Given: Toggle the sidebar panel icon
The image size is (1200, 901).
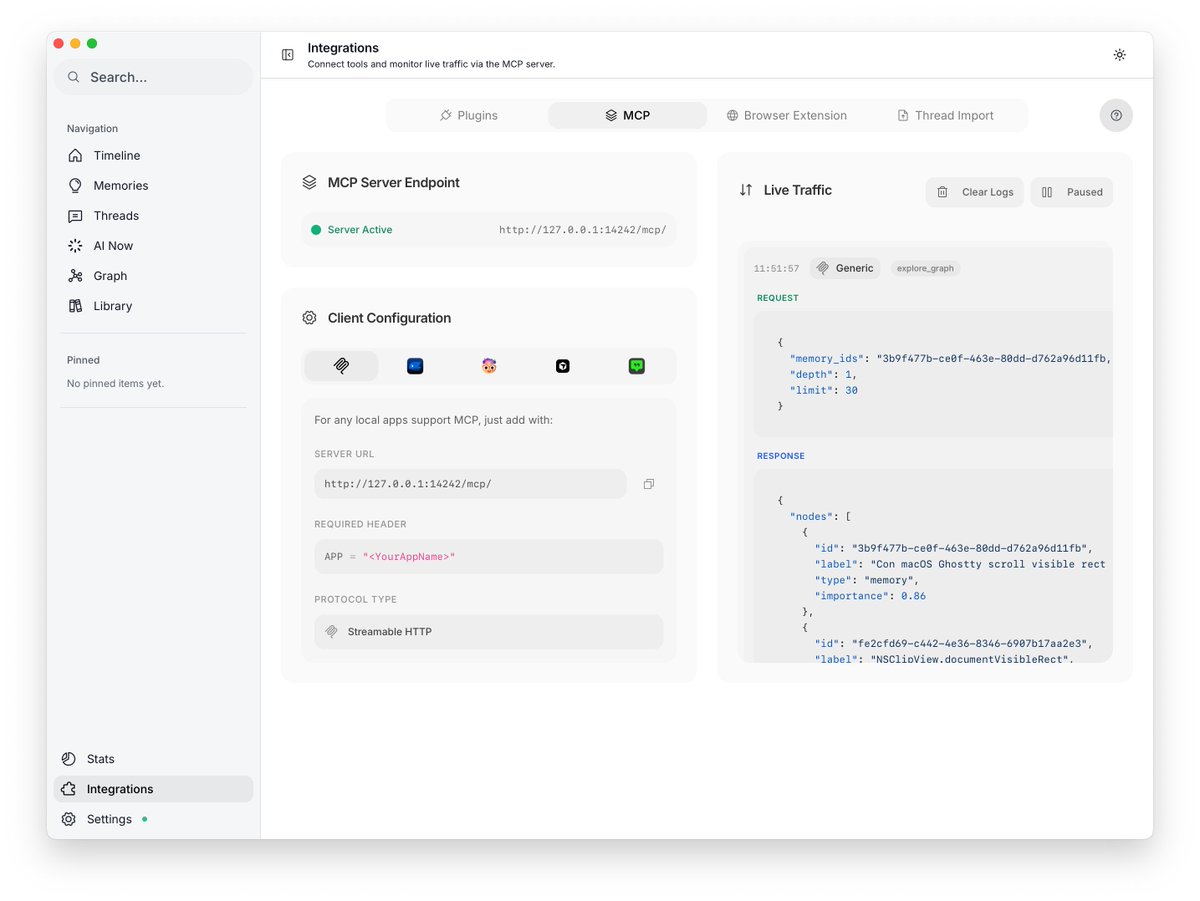Looking at the screenshot, I should click(x=288, y=55).
